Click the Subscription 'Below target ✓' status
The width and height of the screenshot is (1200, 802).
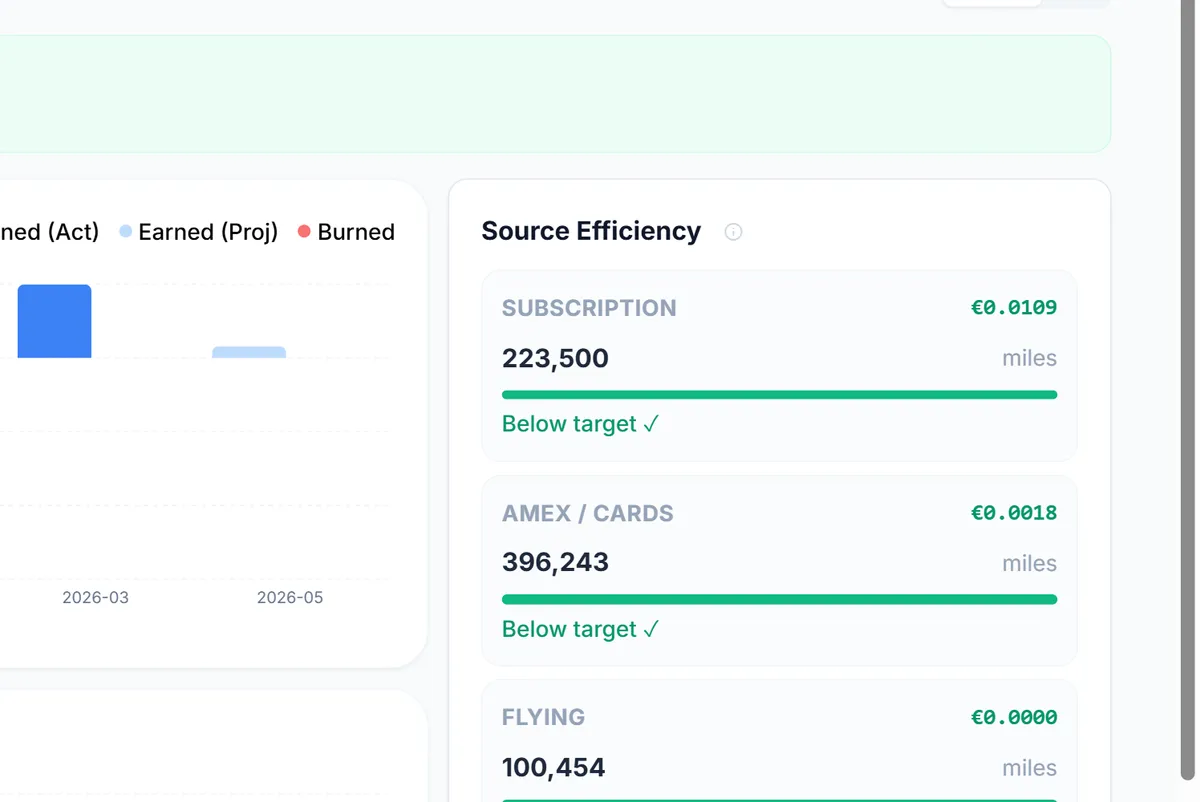tap(580, 424)
